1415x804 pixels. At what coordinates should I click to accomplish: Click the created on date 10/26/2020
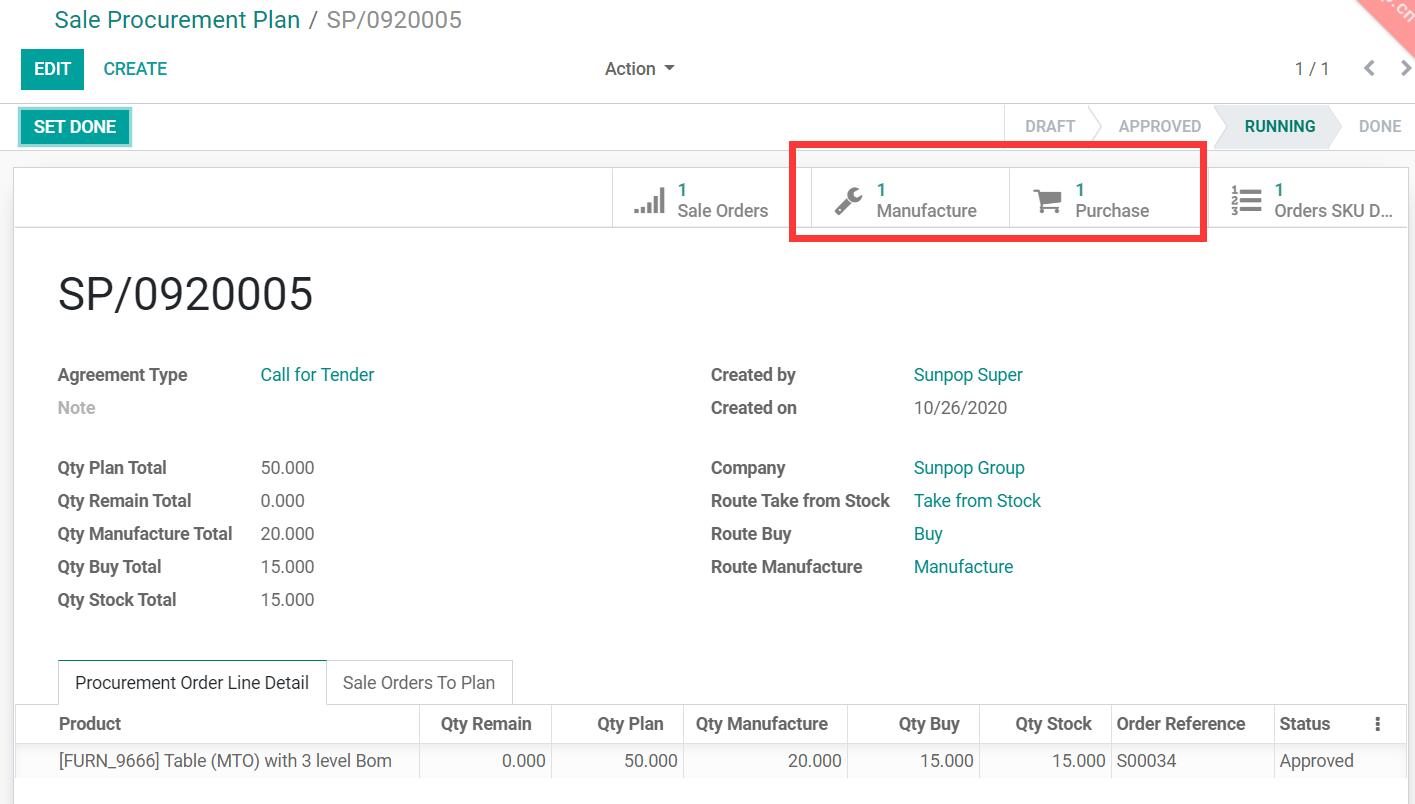coord(960,408)
